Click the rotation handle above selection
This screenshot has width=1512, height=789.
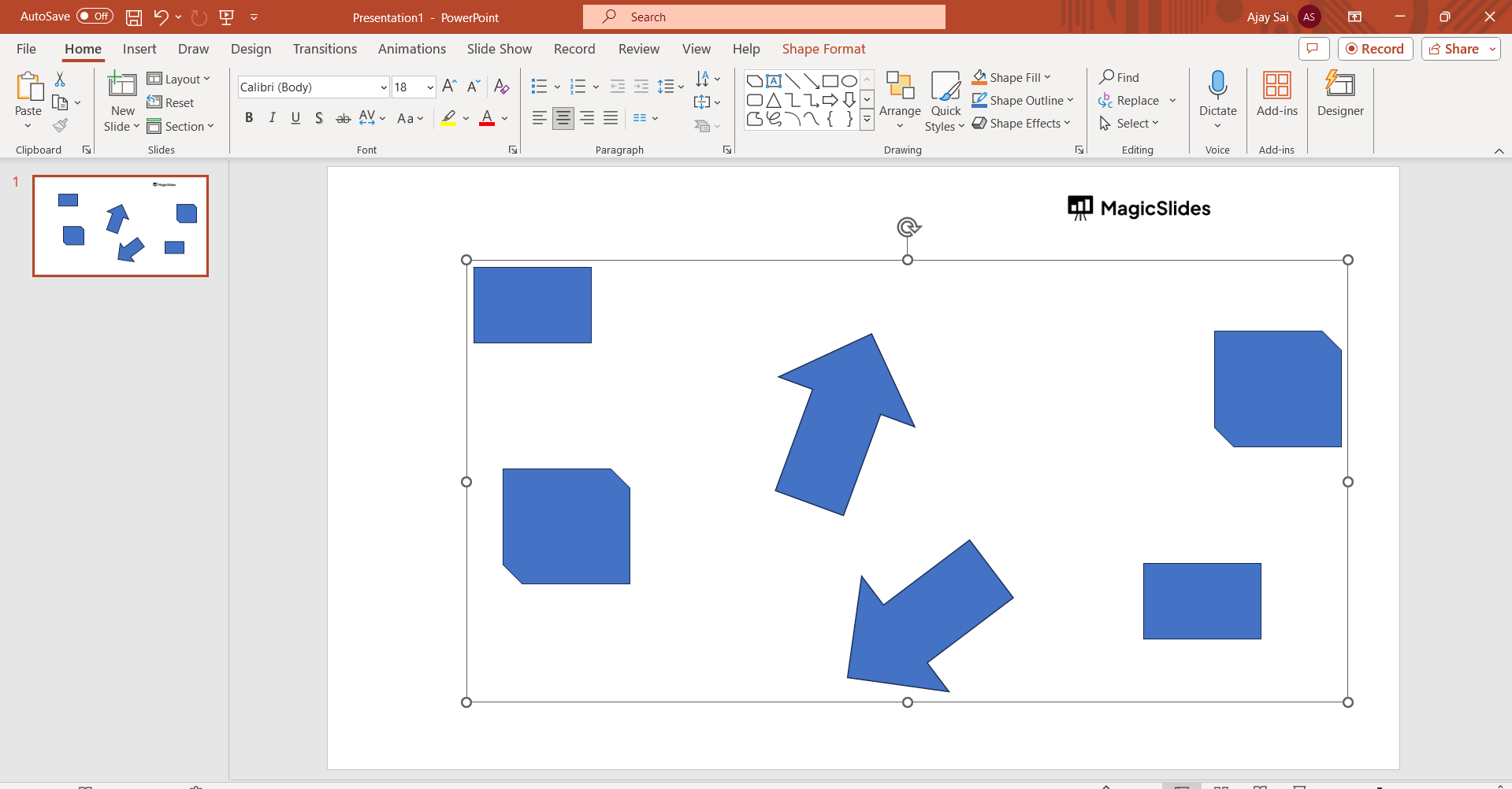[908, 228]
